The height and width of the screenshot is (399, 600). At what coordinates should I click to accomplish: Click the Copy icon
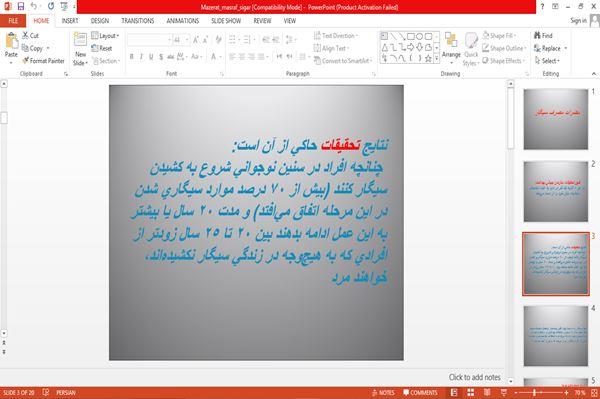click(x=25, y=48)
